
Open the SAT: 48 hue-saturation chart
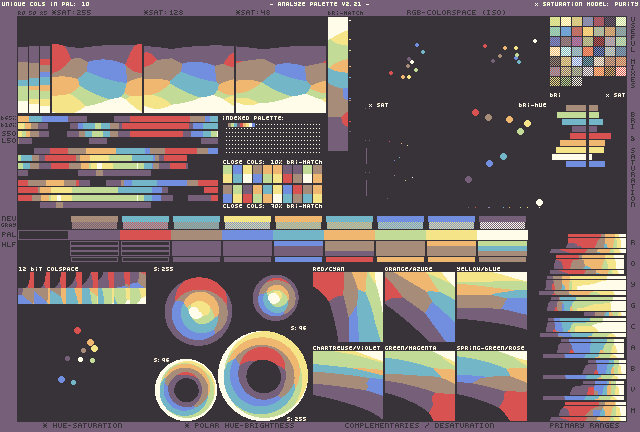(x=281, y=78)
